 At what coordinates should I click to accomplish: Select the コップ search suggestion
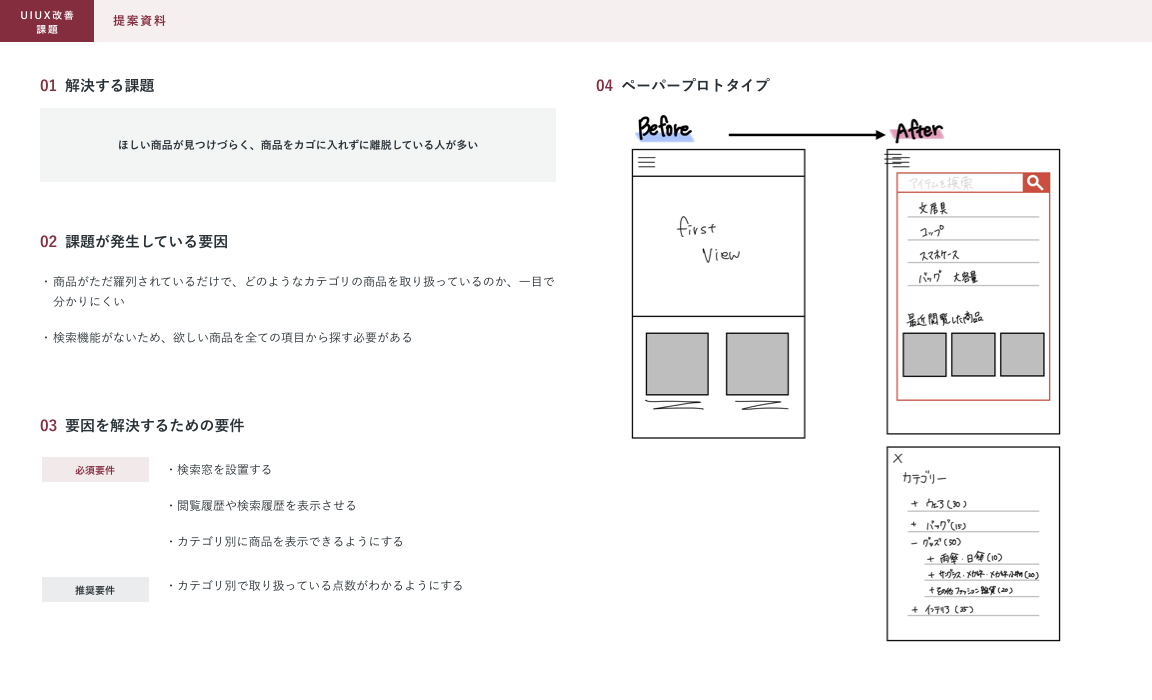[931, 232]
